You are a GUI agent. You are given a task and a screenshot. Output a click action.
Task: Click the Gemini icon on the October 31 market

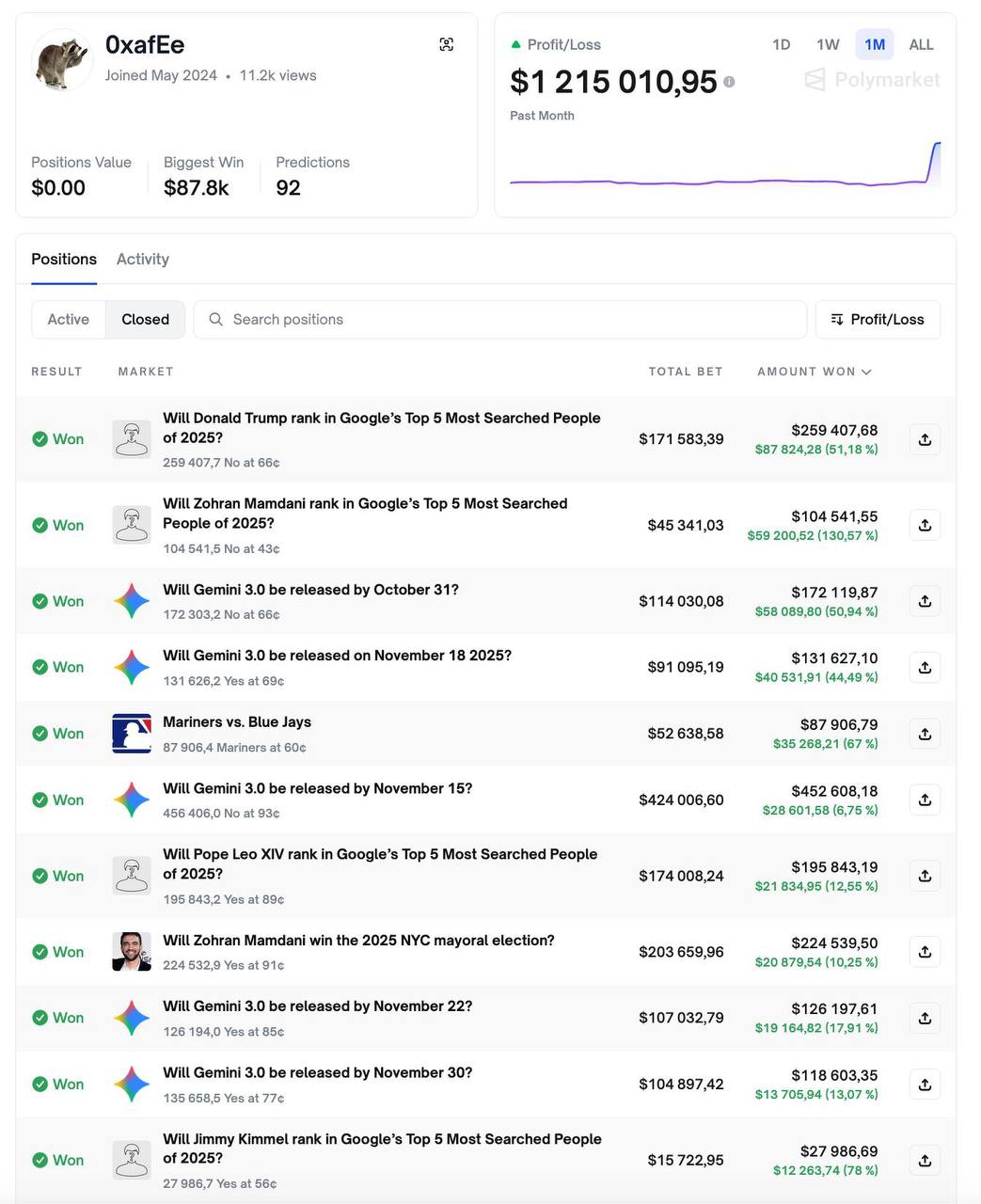pos(132,600)
